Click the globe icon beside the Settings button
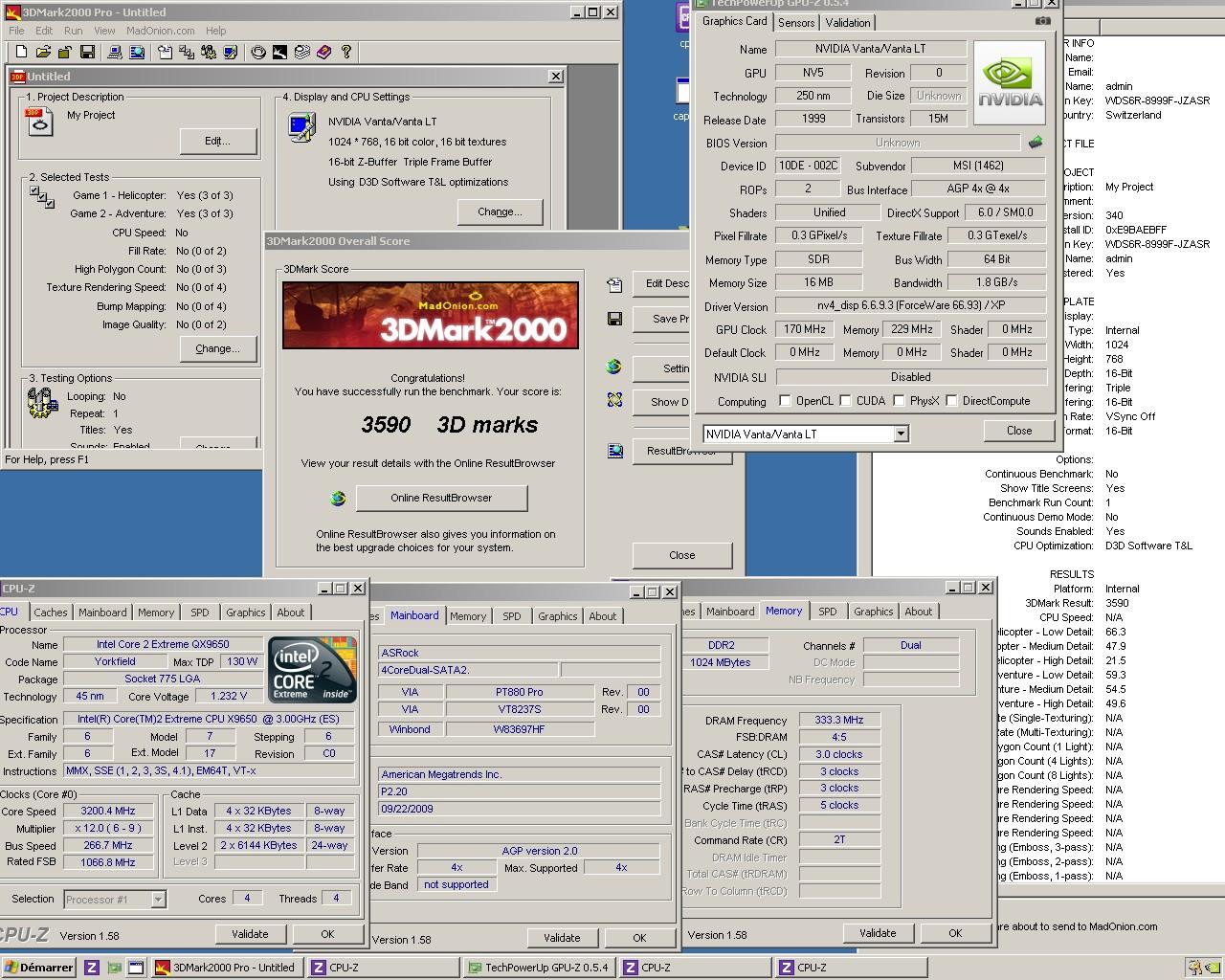The height and width of the screenshot is (980, 1225). tap(614, 367)
